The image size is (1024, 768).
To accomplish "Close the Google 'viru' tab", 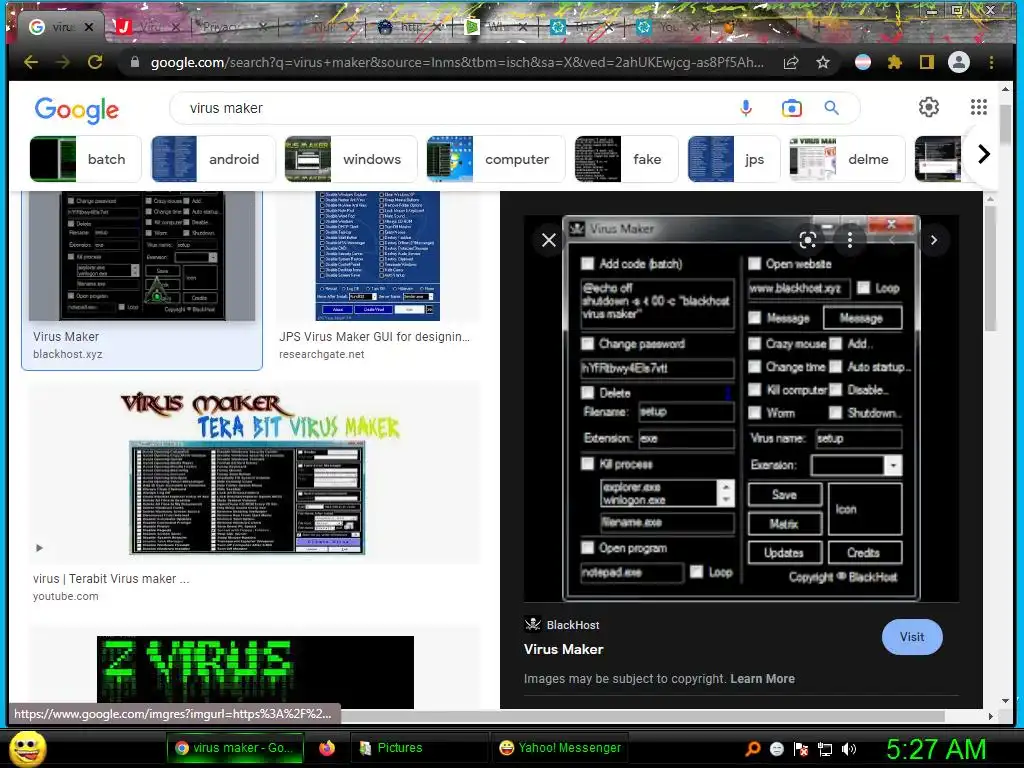I will 89,27.
